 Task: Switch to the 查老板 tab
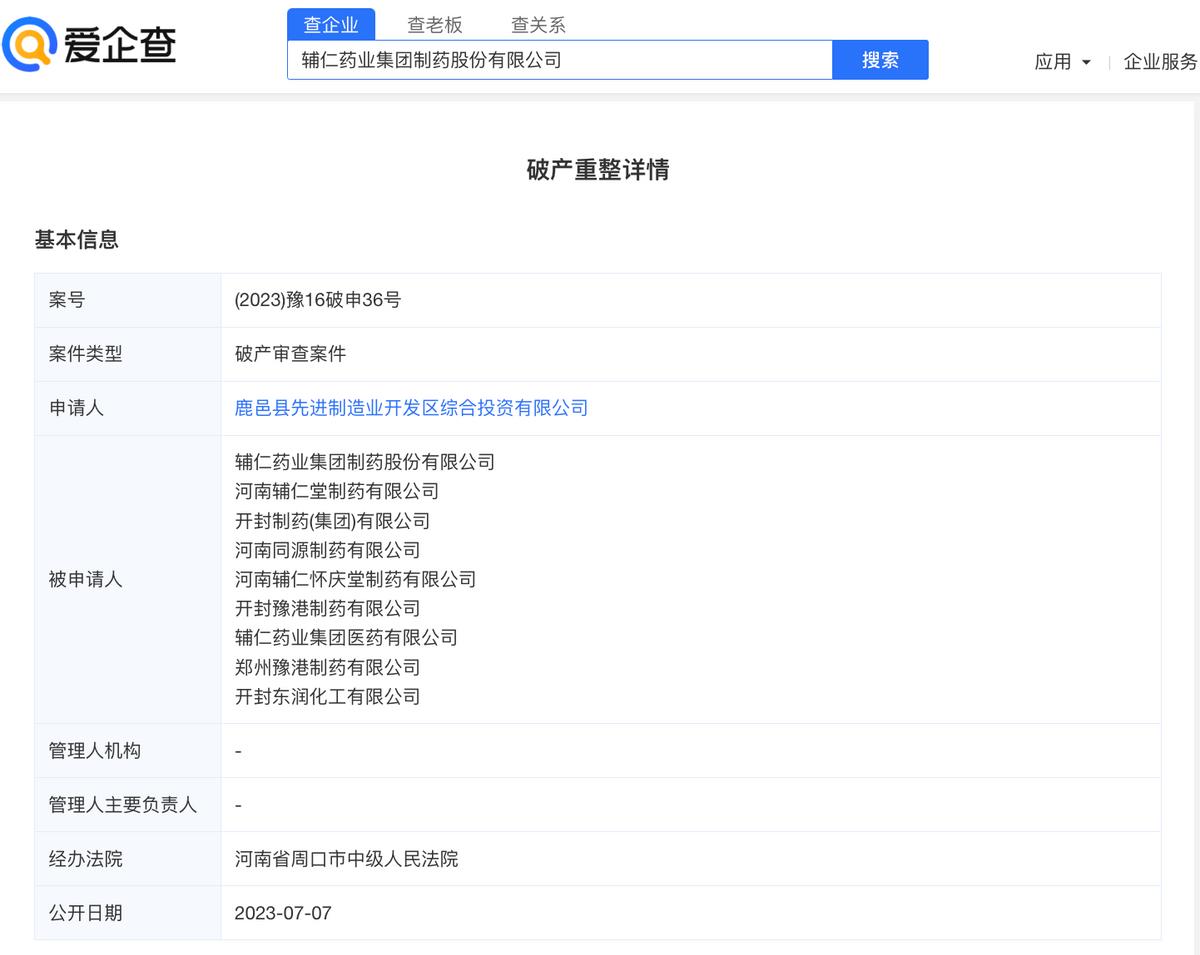point(435,25)
